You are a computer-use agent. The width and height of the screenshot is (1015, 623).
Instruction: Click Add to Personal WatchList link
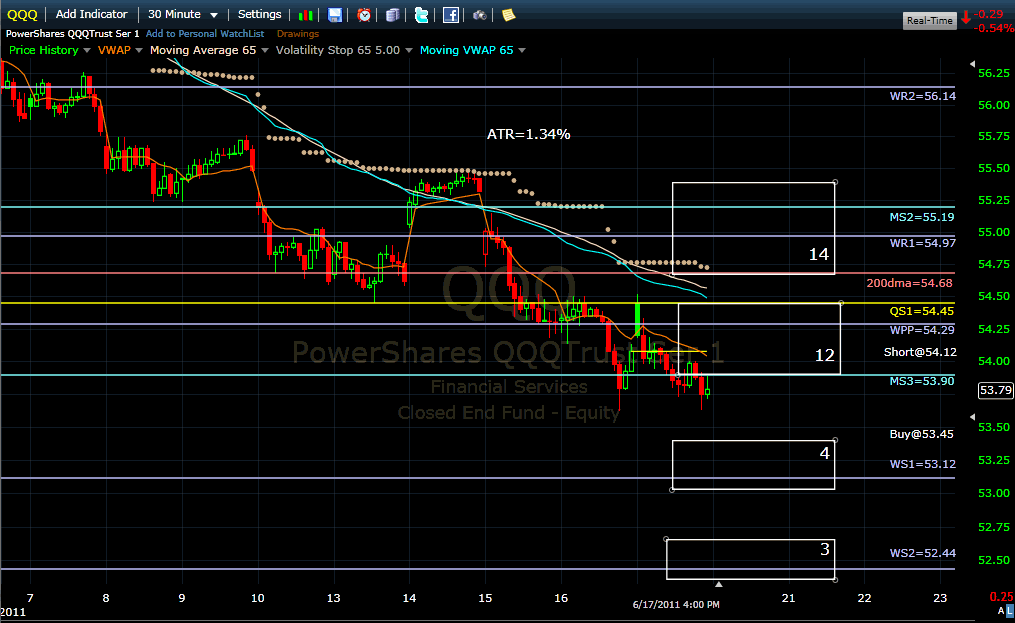(x=205, y=33)
